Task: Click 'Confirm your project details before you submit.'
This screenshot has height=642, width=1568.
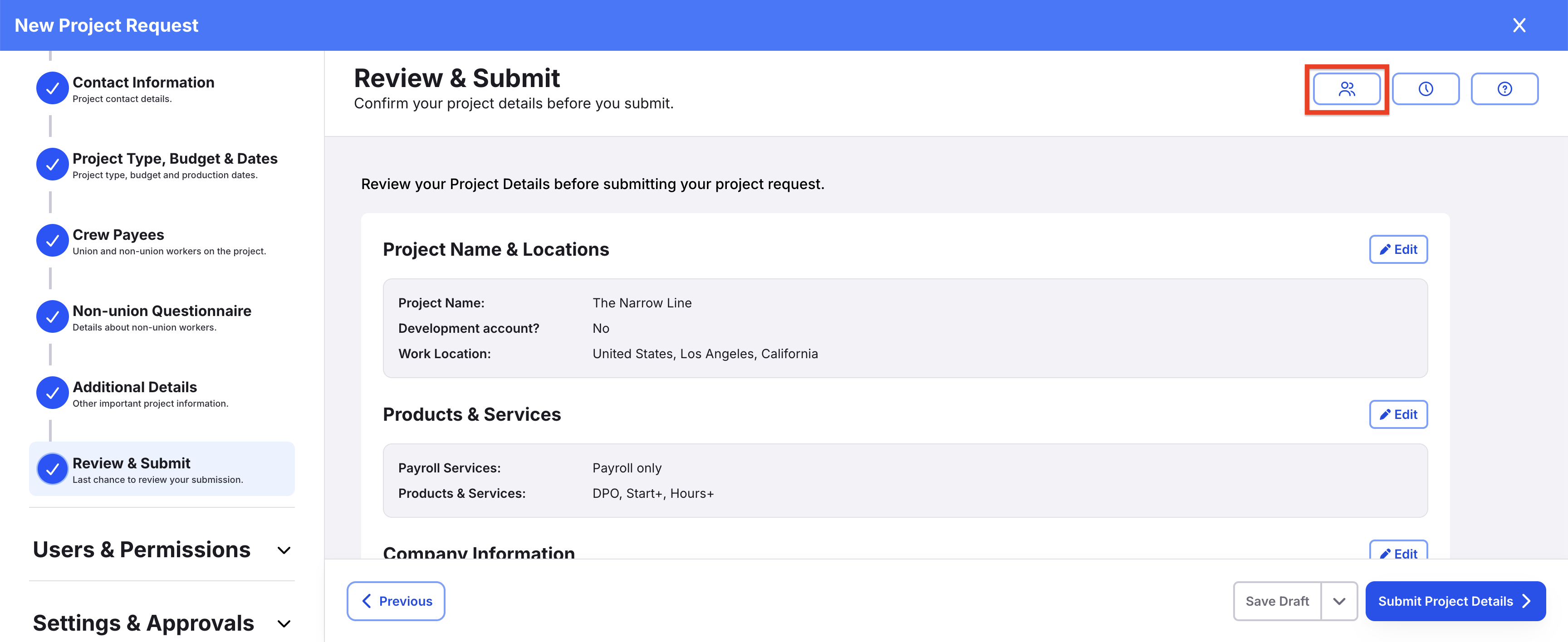Action: (x=514, y=104)
